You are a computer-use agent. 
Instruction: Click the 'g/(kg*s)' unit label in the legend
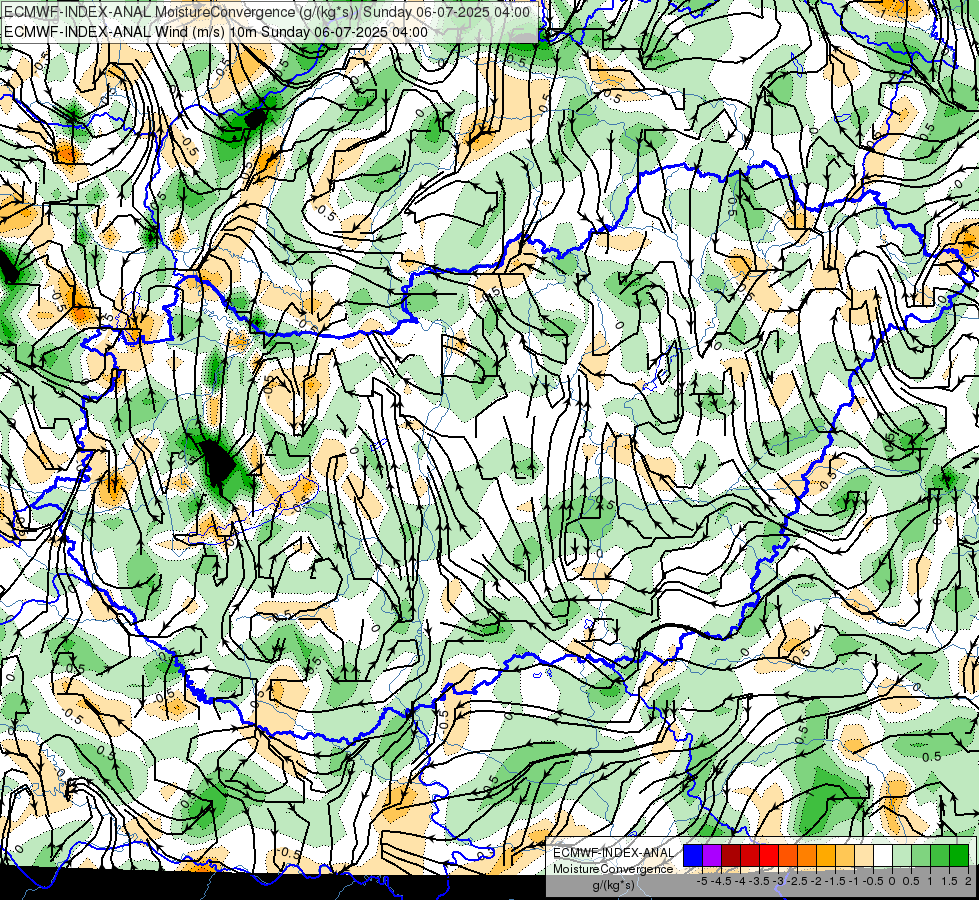tap(613, 886)
